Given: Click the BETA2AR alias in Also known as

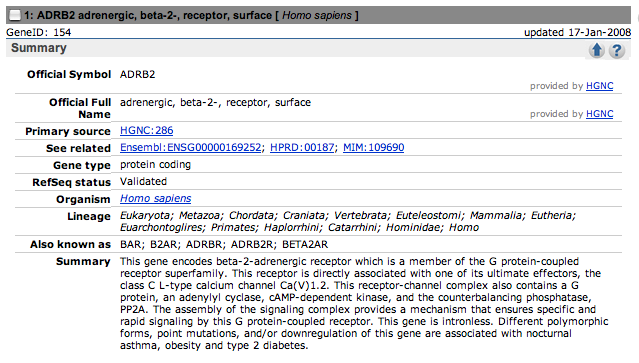Looking at the screenshot, I should click(305, 244).
